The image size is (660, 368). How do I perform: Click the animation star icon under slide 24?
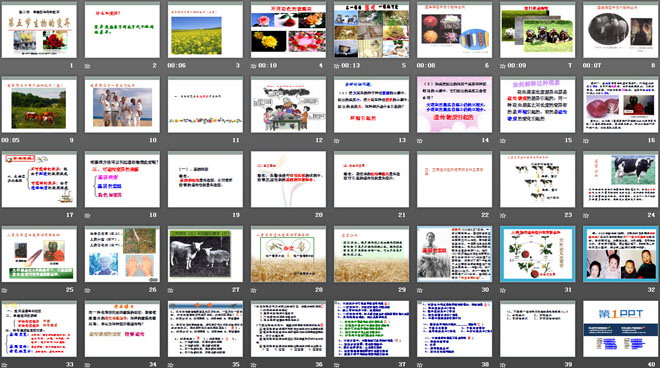[586, 215]
